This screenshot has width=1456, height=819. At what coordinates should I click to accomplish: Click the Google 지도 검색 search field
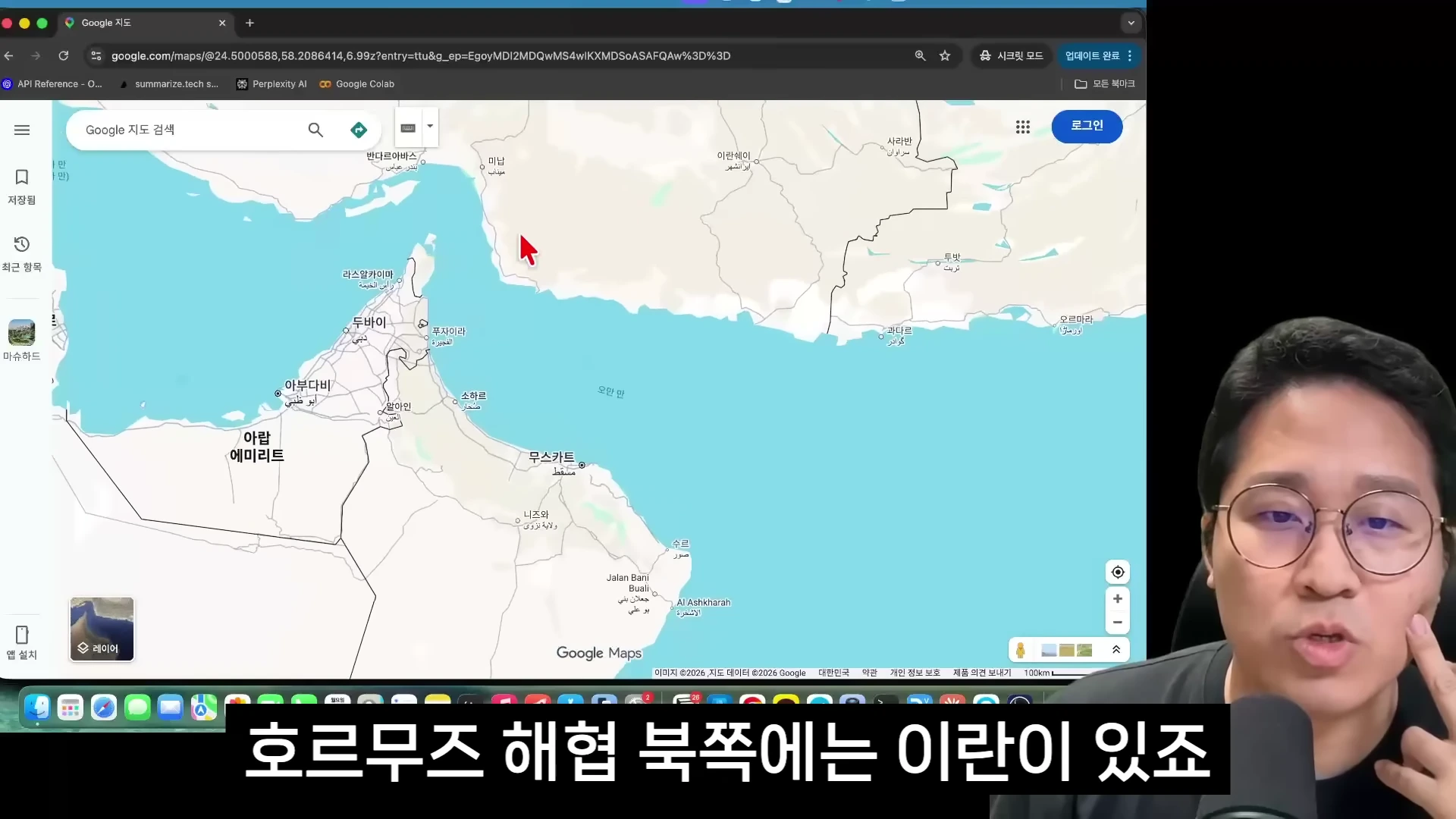(190, 130)
